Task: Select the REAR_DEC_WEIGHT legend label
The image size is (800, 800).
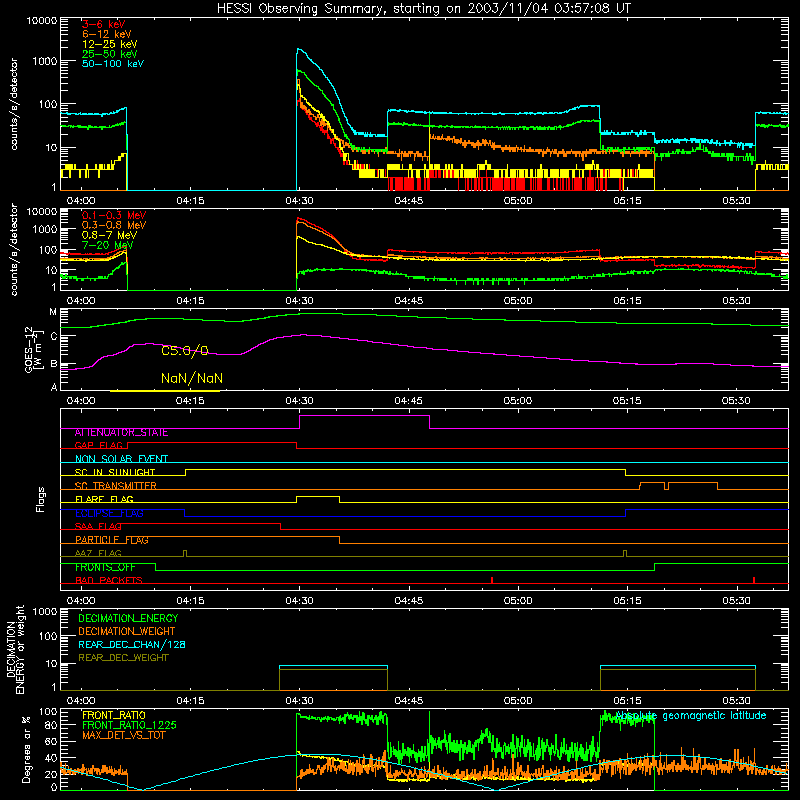Action: point(123,658)
